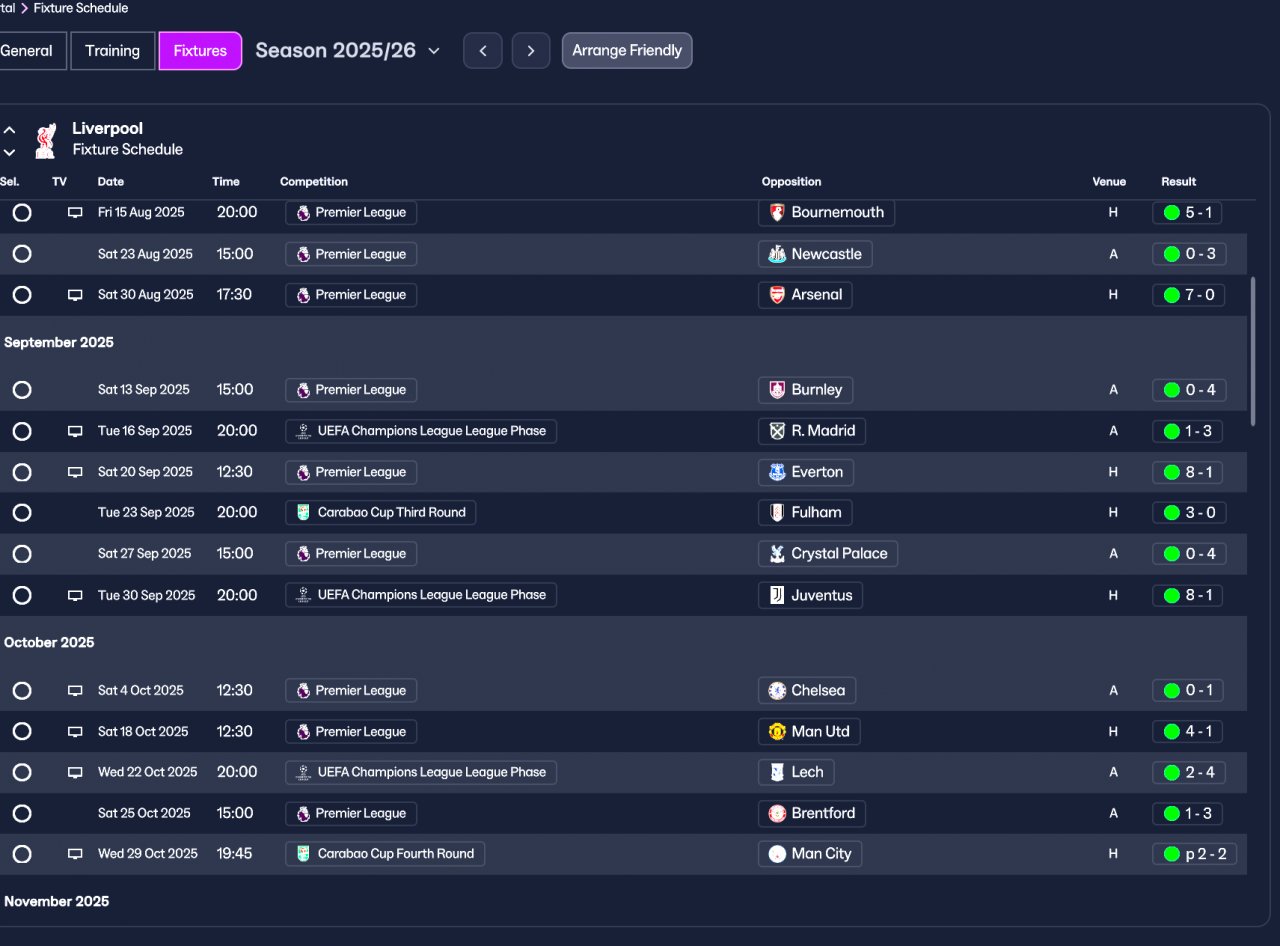This screenshot has width=1280, height=946.
Task: Click the Liverpool club crest icon
Action: 45,140
